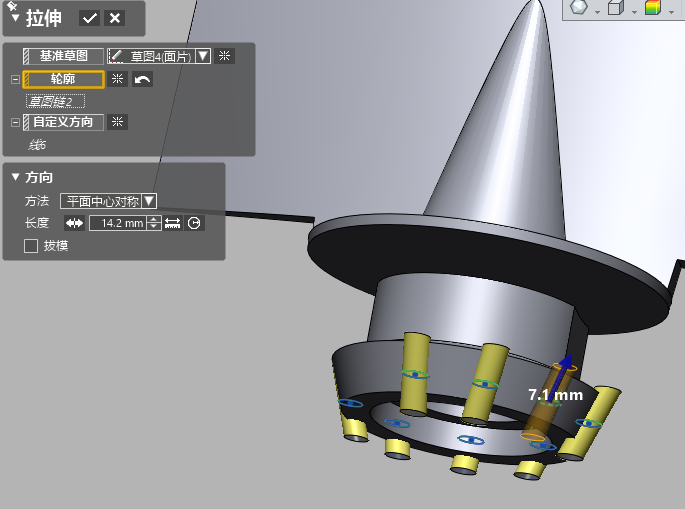
Task: Click the undo arrow next to the profile button
Action: pos(142,79)
